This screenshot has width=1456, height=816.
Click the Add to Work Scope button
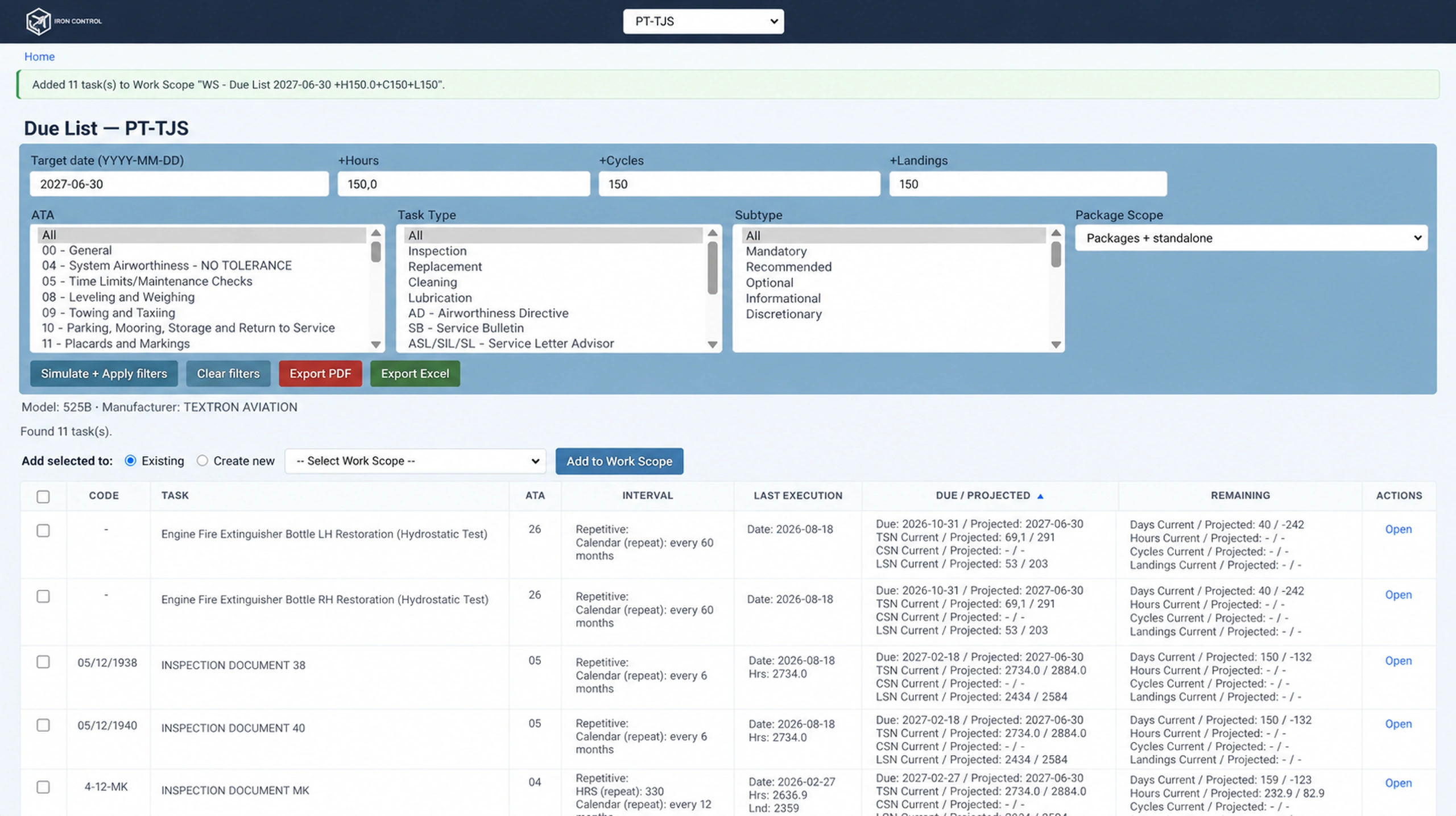tap(619, 461)
